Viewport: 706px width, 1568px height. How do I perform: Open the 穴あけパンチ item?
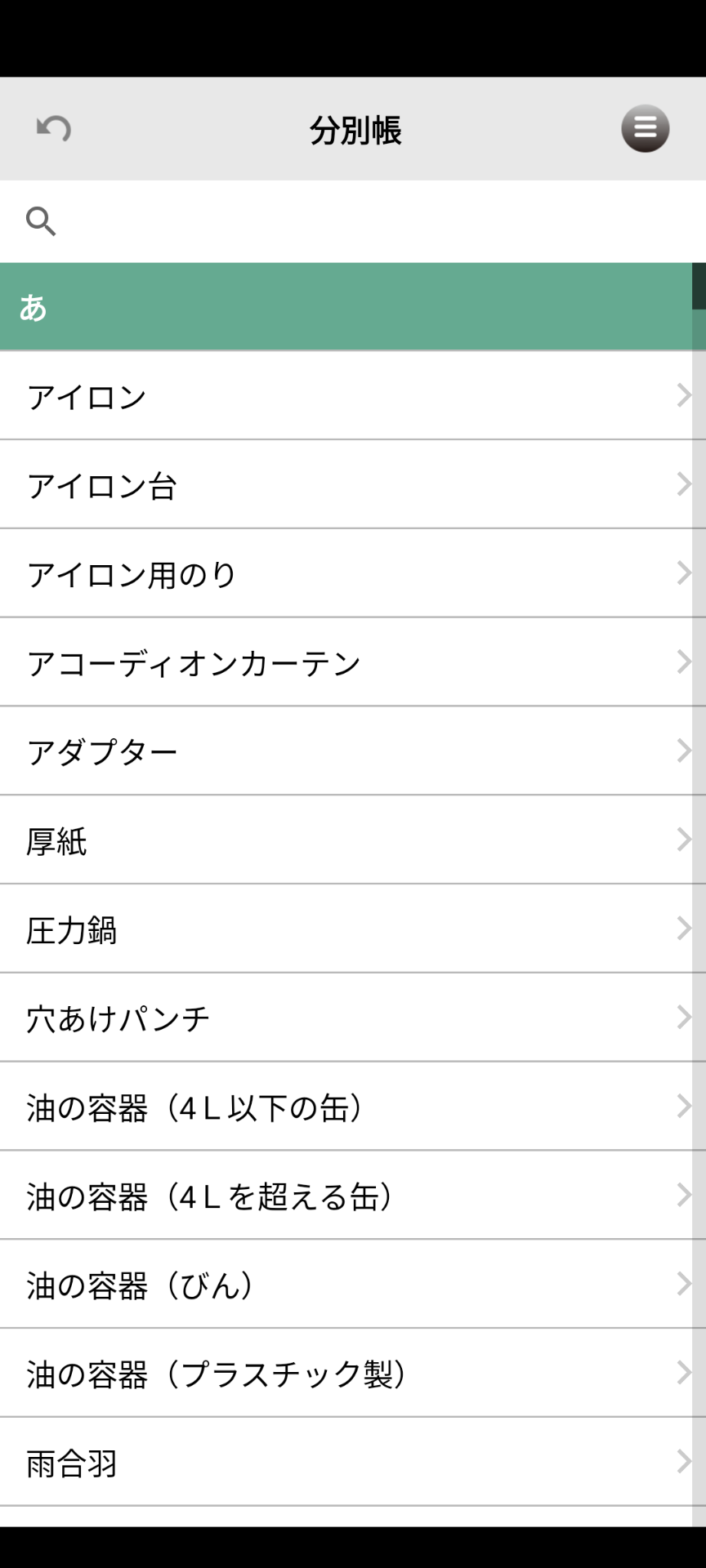pyautogui.click(x=118, y=1019)
